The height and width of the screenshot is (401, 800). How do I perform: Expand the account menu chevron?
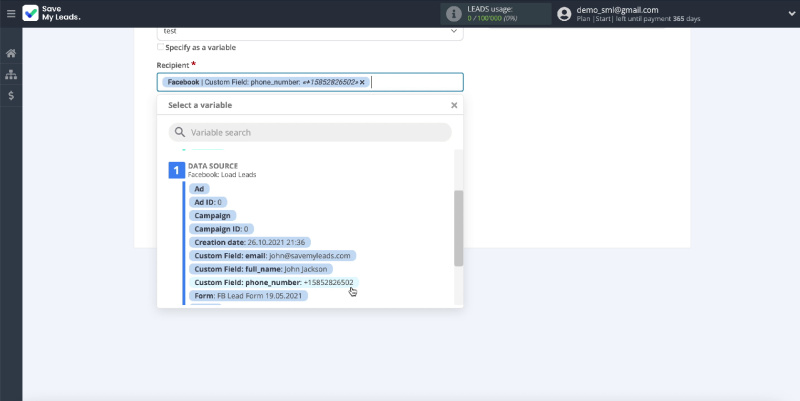[x=791, y=14]
